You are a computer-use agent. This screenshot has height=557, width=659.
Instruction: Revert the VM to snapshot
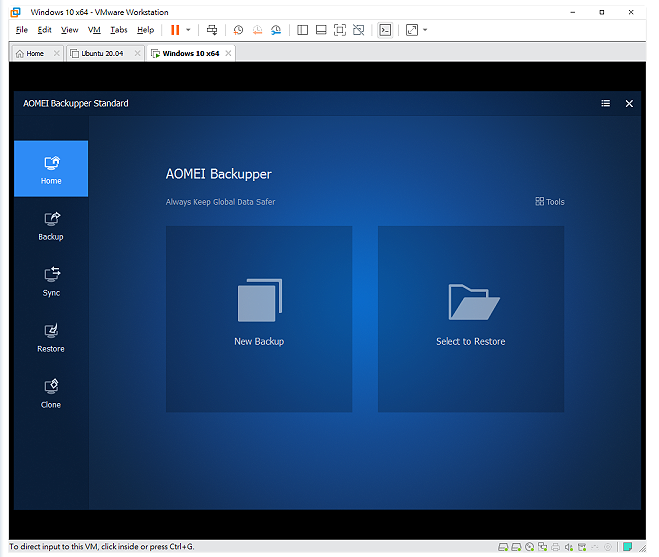coord(257,30)
